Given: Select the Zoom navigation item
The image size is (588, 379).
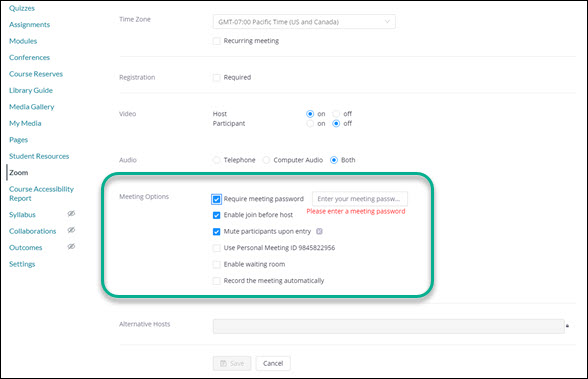Looking at the screenshot, I should pos(19,173).
